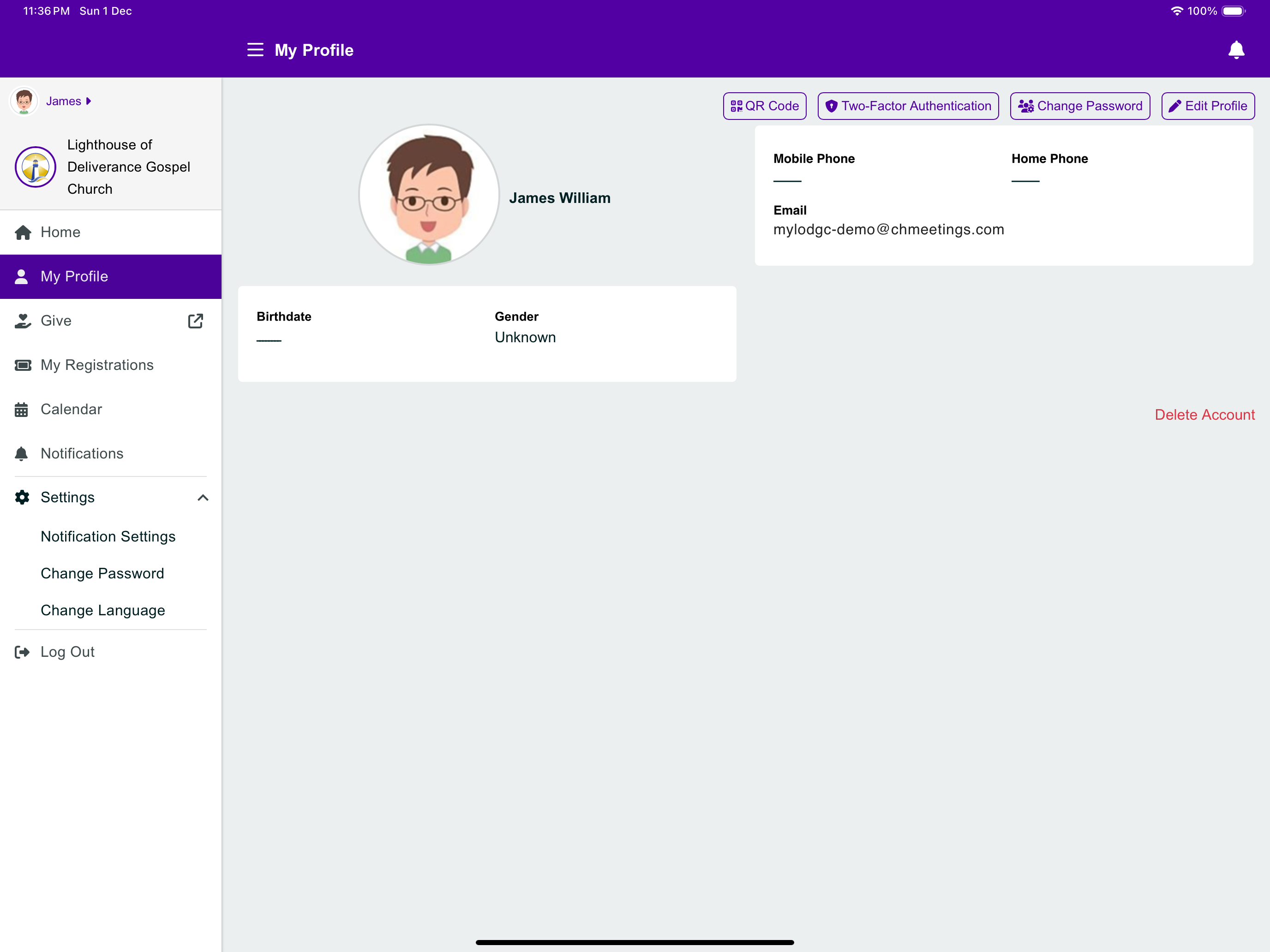The image size is (1270, 952).
Task: Expand the James account arrow
Action: tap(89, 101)
